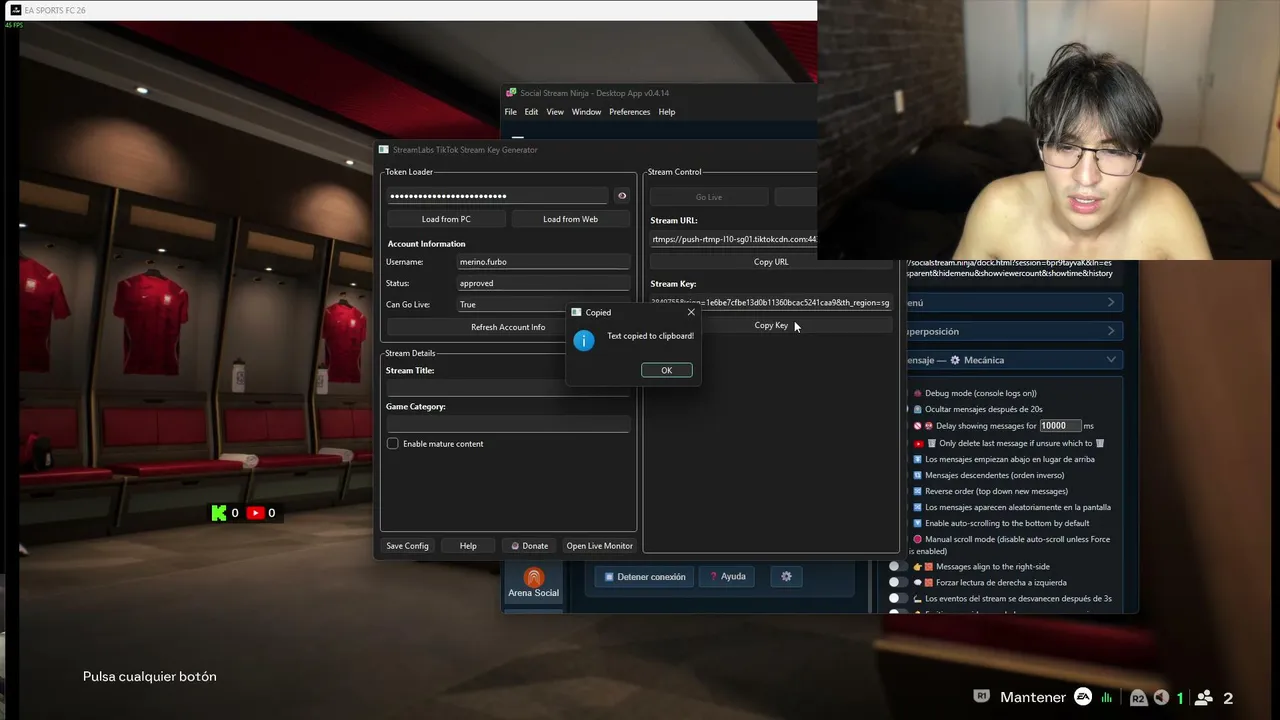
Task: Click the red YouTube viewer counter icon
Action: pos(256,513)
